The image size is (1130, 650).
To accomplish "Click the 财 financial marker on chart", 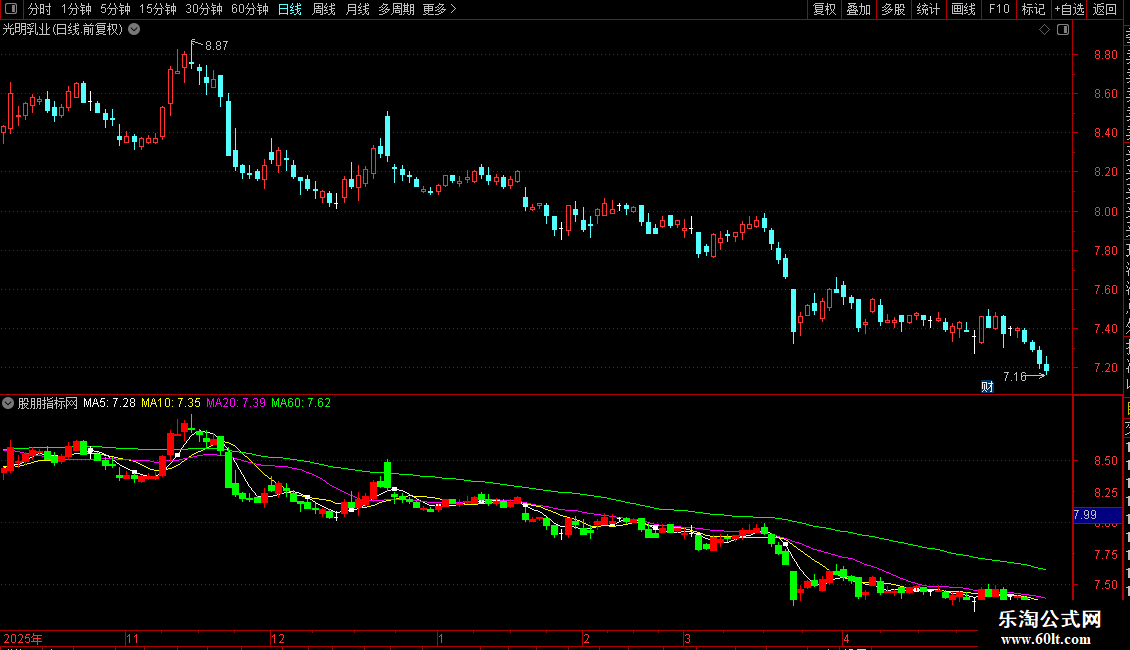I will 987,387.
